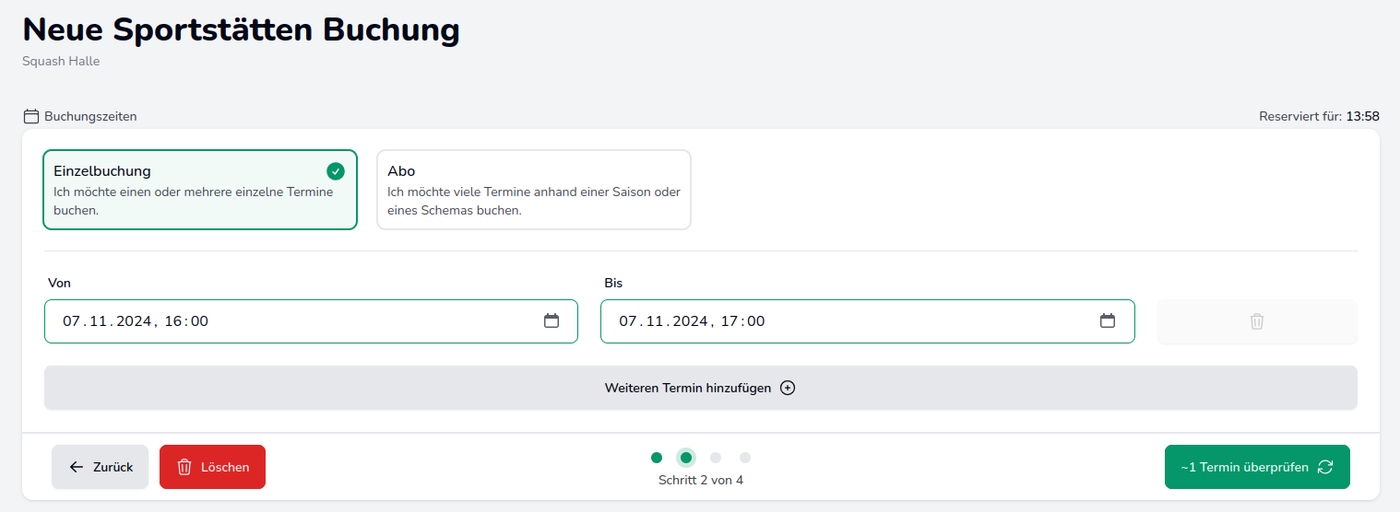Click into the Von date-time field
Viewport: 1400px width, 512px height.
click(290, 321)
